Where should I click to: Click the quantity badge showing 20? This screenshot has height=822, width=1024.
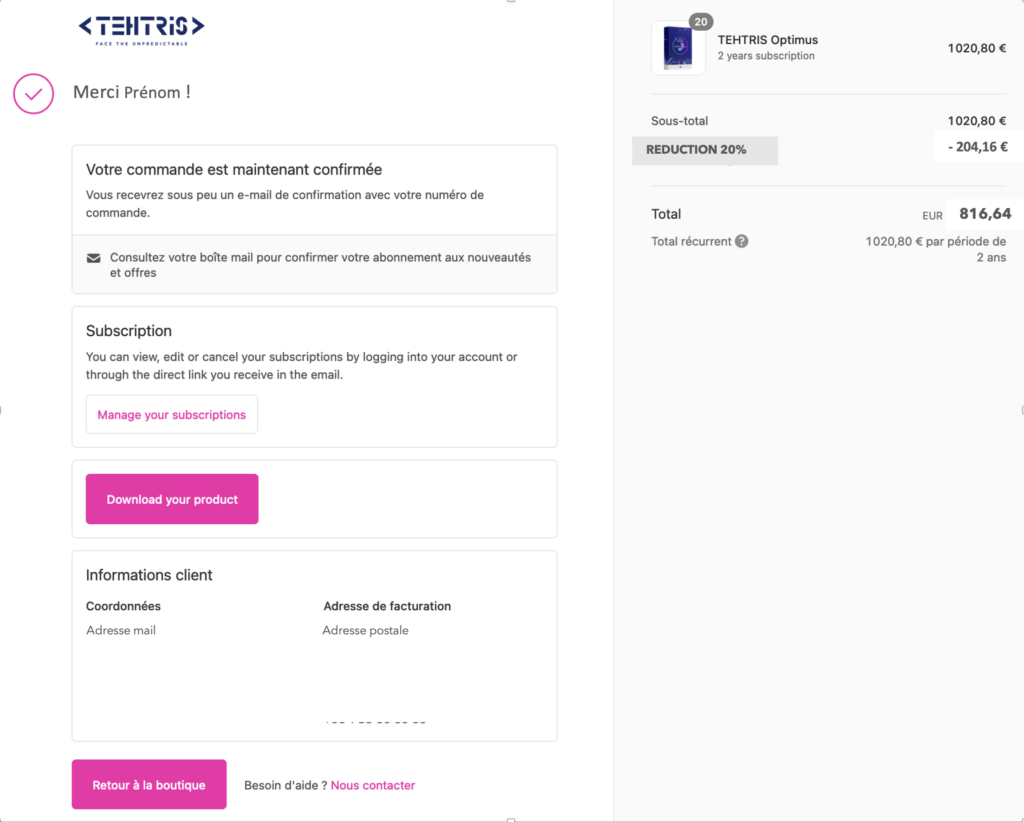(x=701, y=22)
